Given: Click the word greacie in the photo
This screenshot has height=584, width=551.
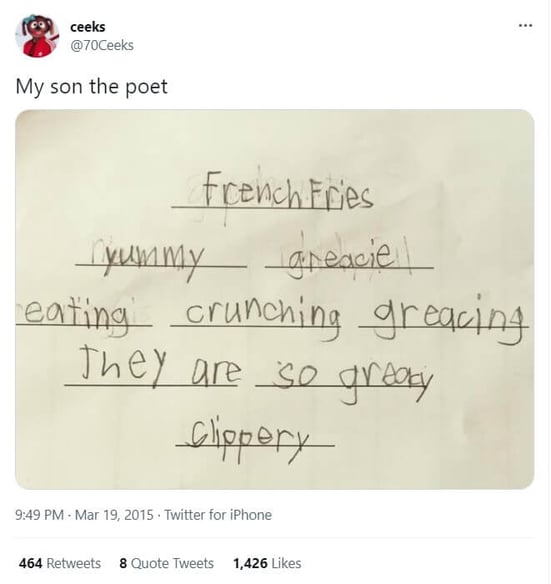Looking at the screenshot, I should coord(340,258).
